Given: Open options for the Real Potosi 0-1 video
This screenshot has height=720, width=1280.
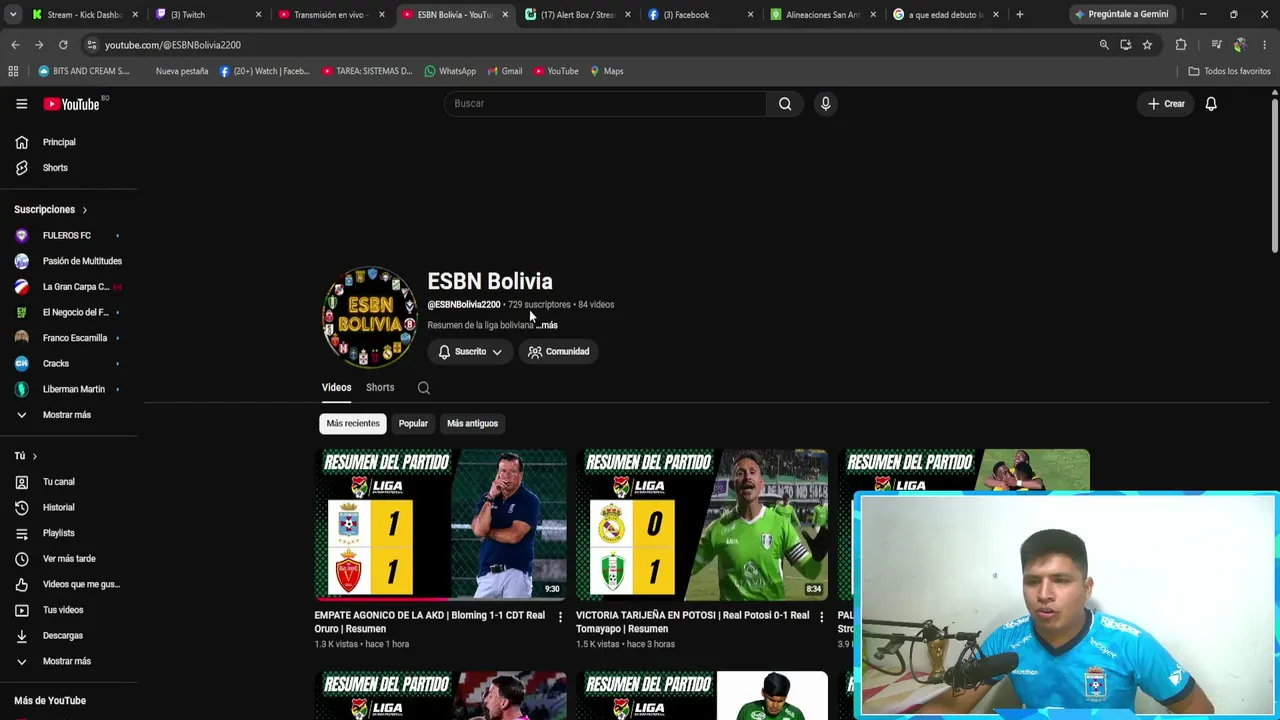Looking at the screenshot, I should pos(821,617).
